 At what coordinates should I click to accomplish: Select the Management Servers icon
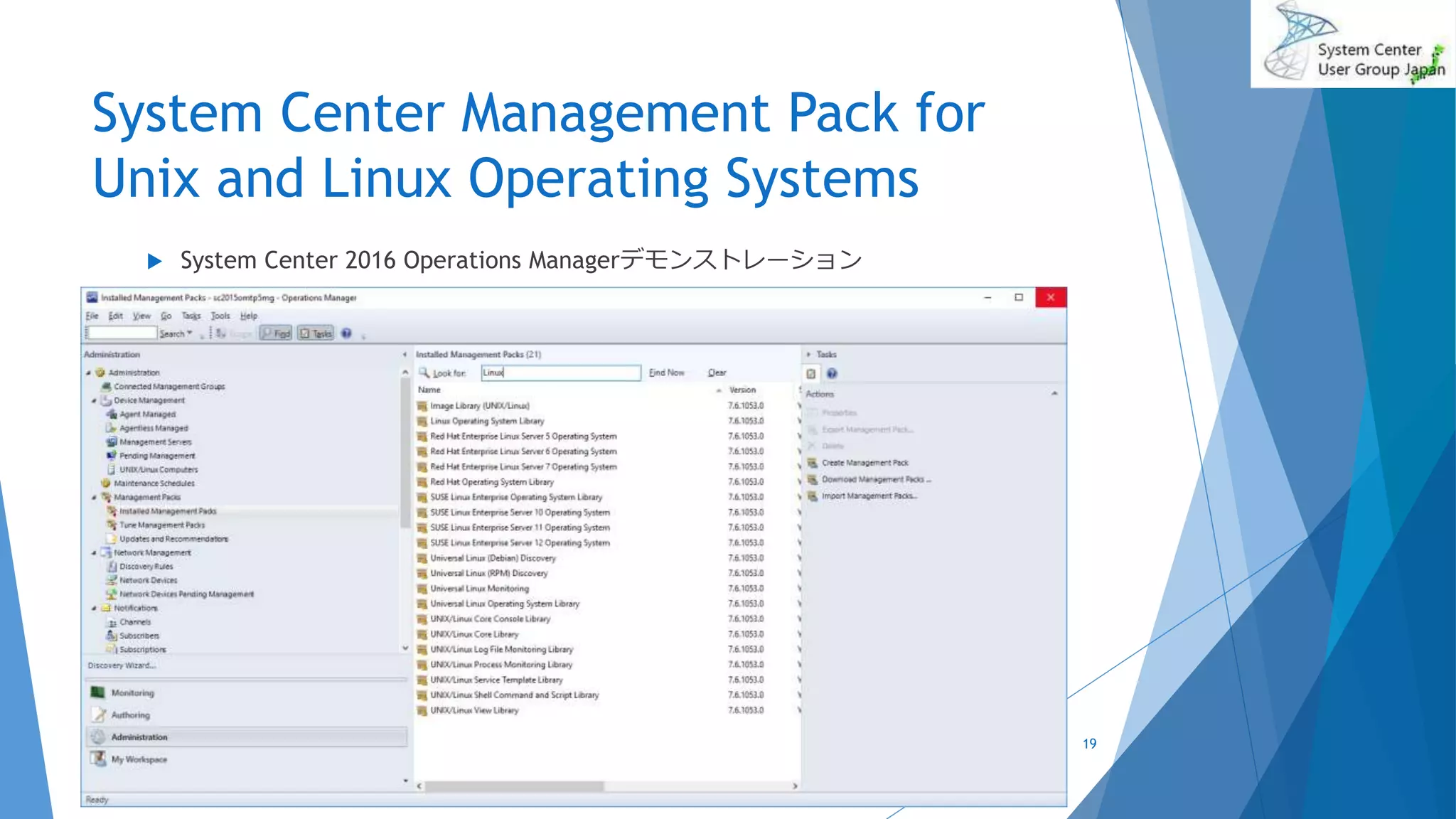point(112,442)
